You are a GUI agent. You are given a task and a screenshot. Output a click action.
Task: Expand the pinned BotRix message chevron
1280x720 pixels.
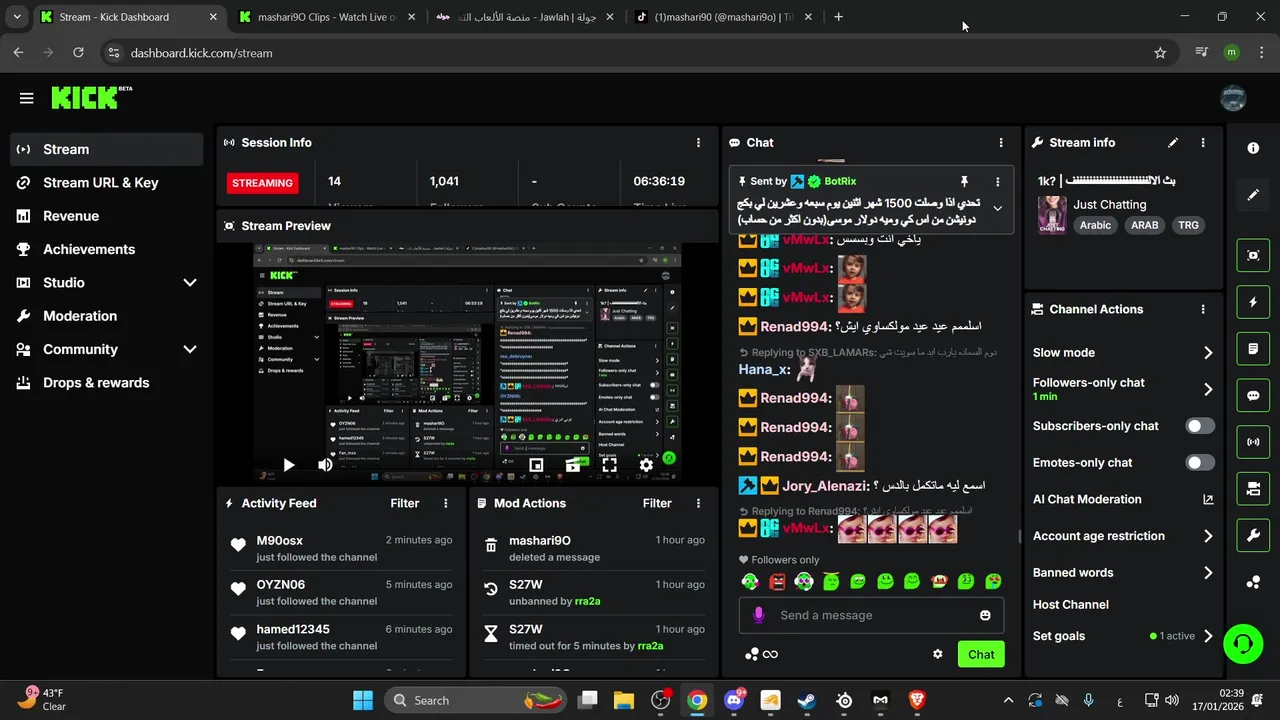pyautogui.click(x=997, y=208)
